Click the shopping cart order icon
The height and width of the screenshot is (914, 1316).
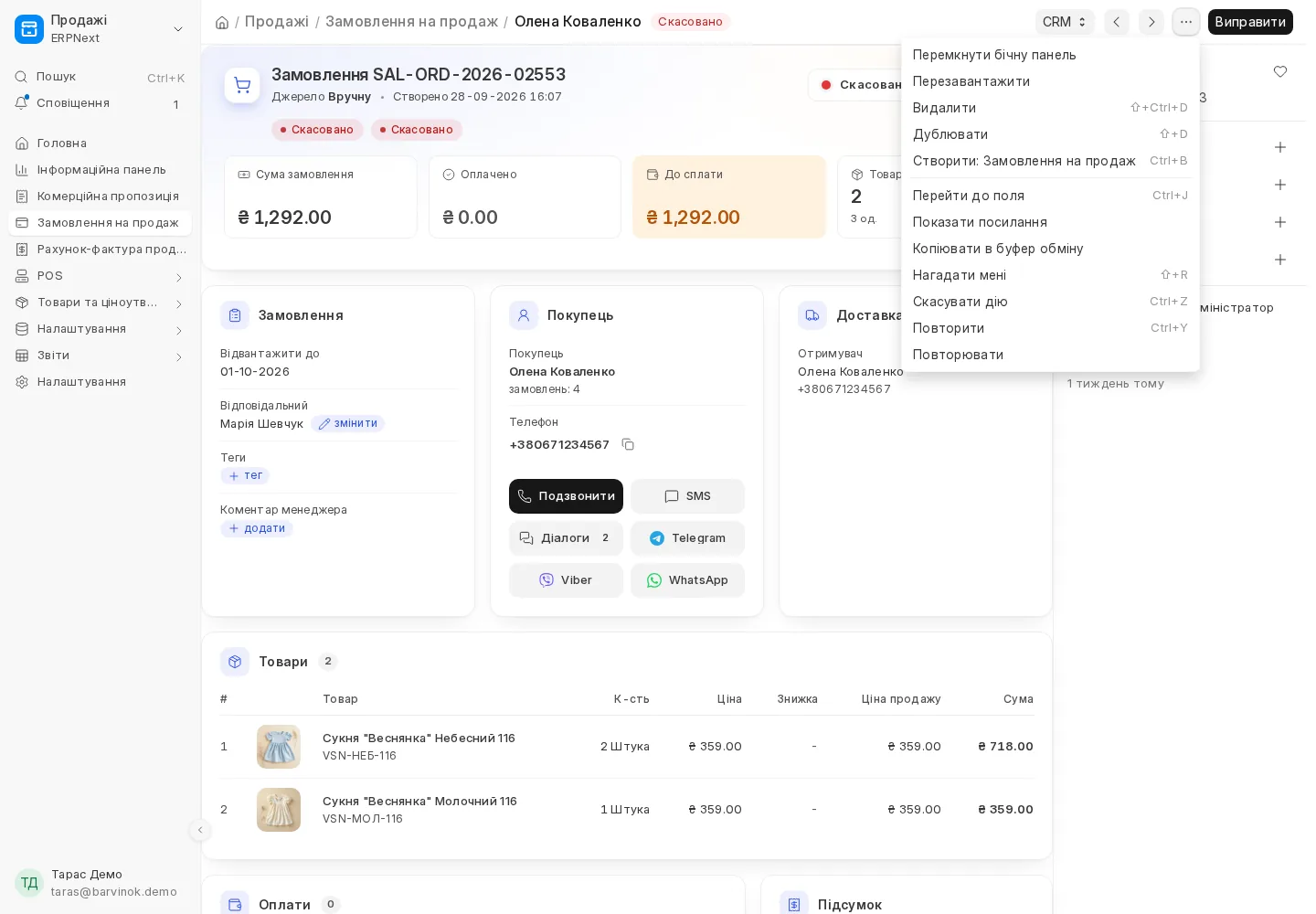click(x=242, y=85)
